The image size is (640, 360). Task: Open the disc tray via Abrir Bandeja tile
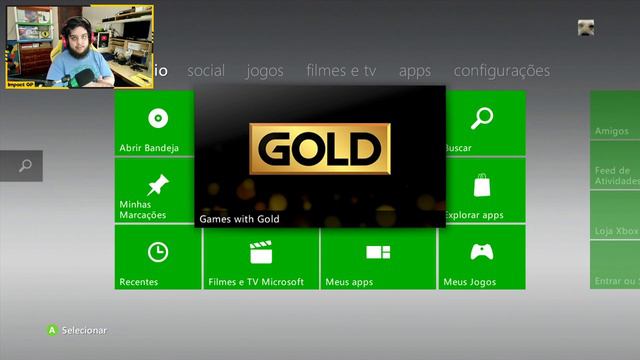click(x=155, y=123)
